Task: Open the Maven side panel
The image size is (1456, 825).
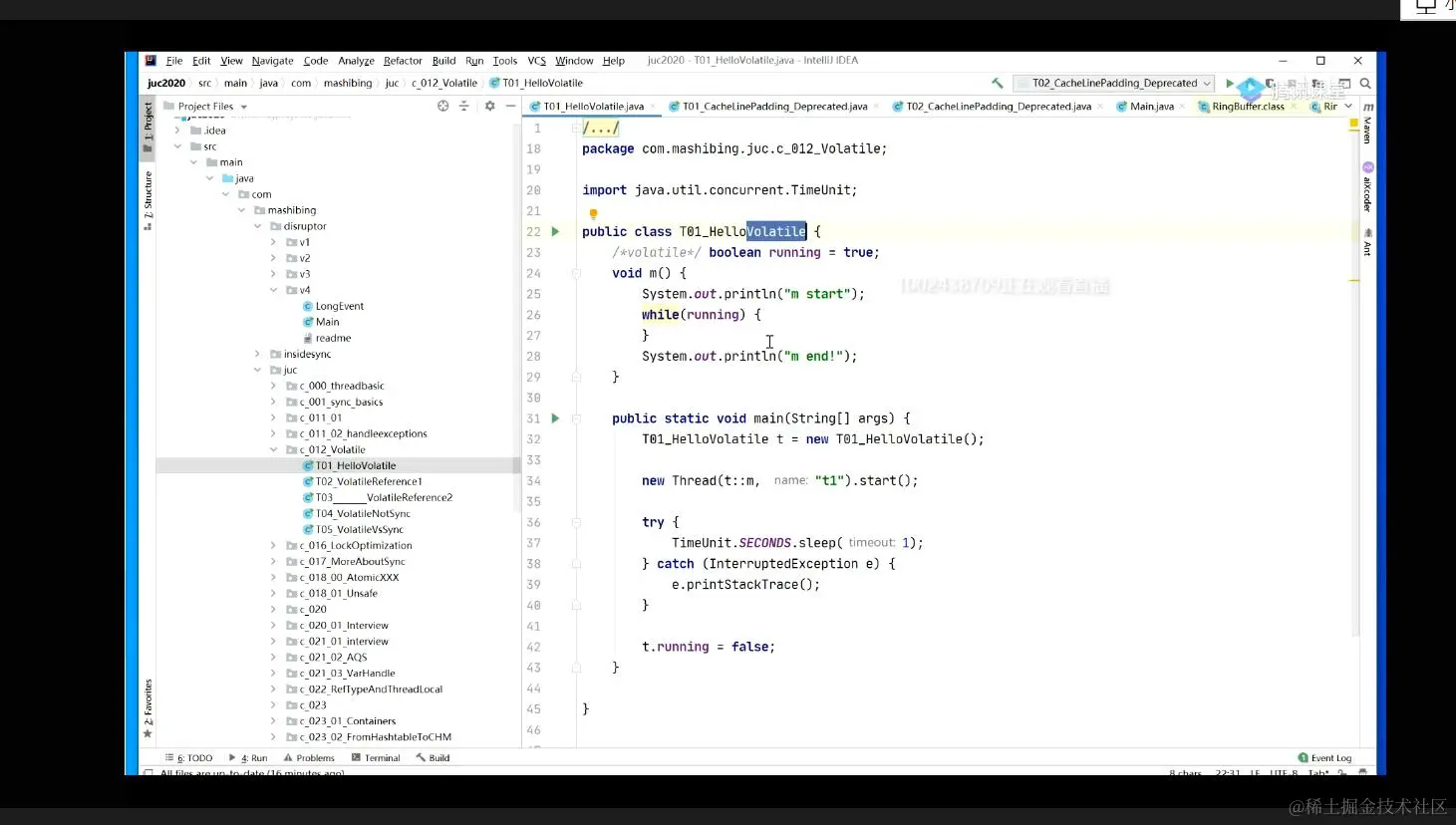Action: tap(1367, 123)
